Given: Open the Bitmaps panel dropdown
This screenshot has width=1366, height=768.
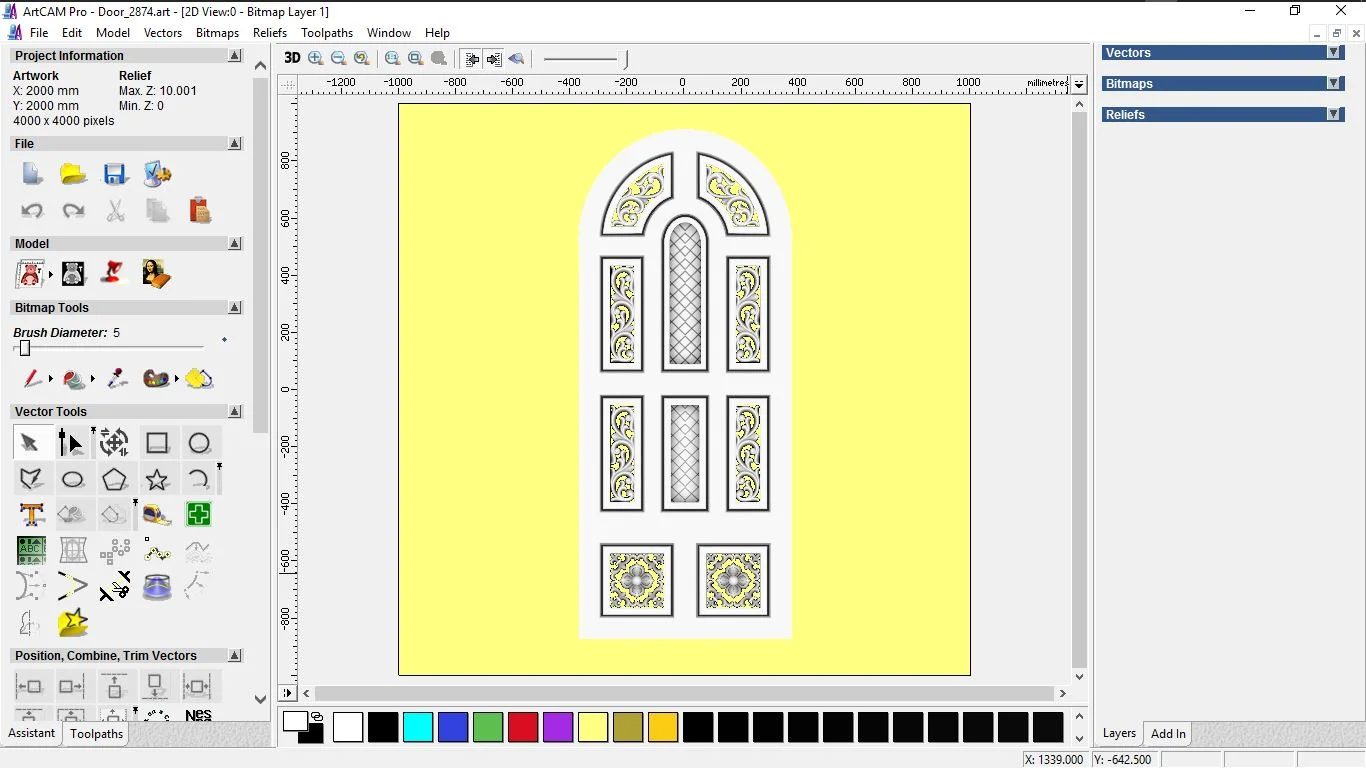Looking at the screenshot, I should [x=1334, y=83].
